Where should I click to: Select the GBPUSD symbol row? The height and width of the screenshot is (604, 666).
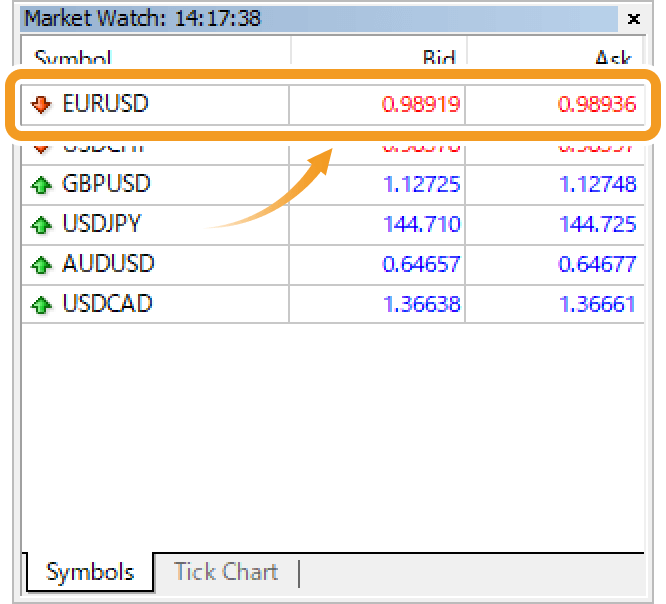tap(106, 184)
